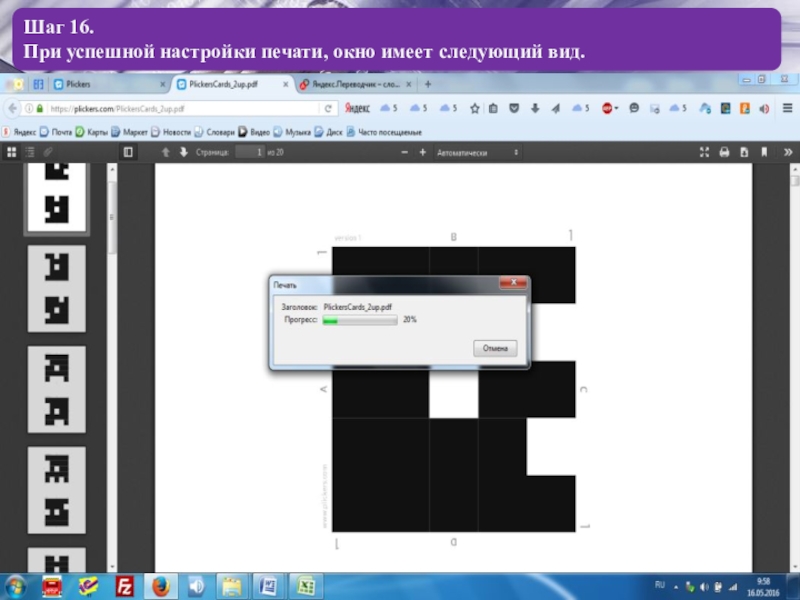800x600 pixels.
Task: Open the Почта bookmark
Action: coord(56,132)
